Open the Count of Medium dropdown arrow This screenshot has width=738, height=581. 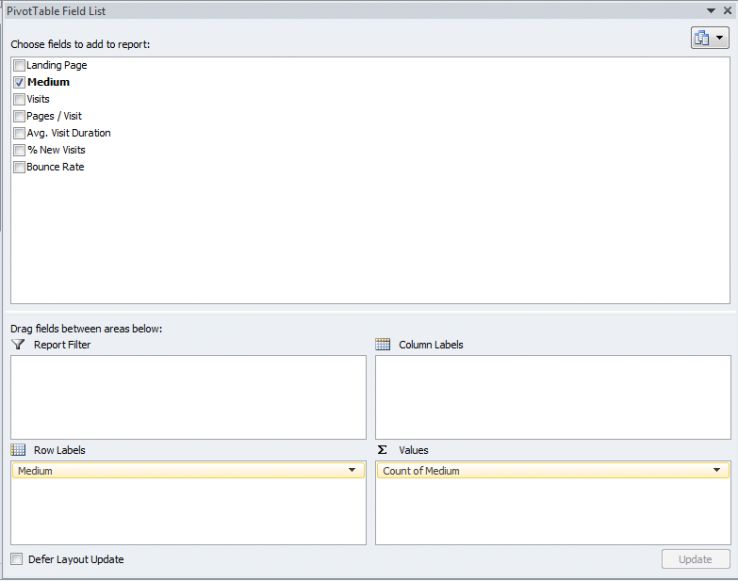point(716,470)
